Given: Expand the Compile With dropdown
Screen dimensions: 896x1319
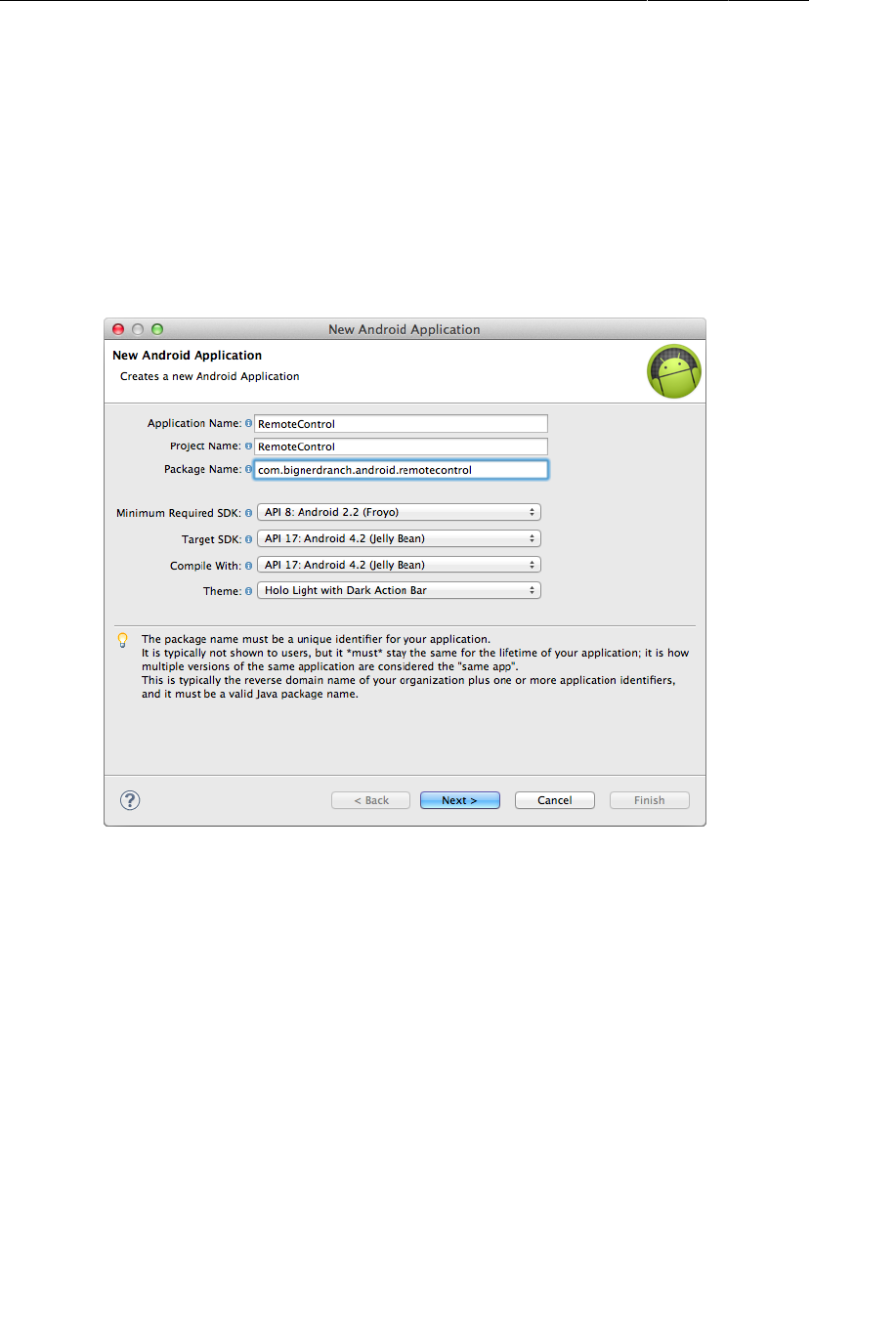Looking at the screenshot, I should click(x=399, y=565).
